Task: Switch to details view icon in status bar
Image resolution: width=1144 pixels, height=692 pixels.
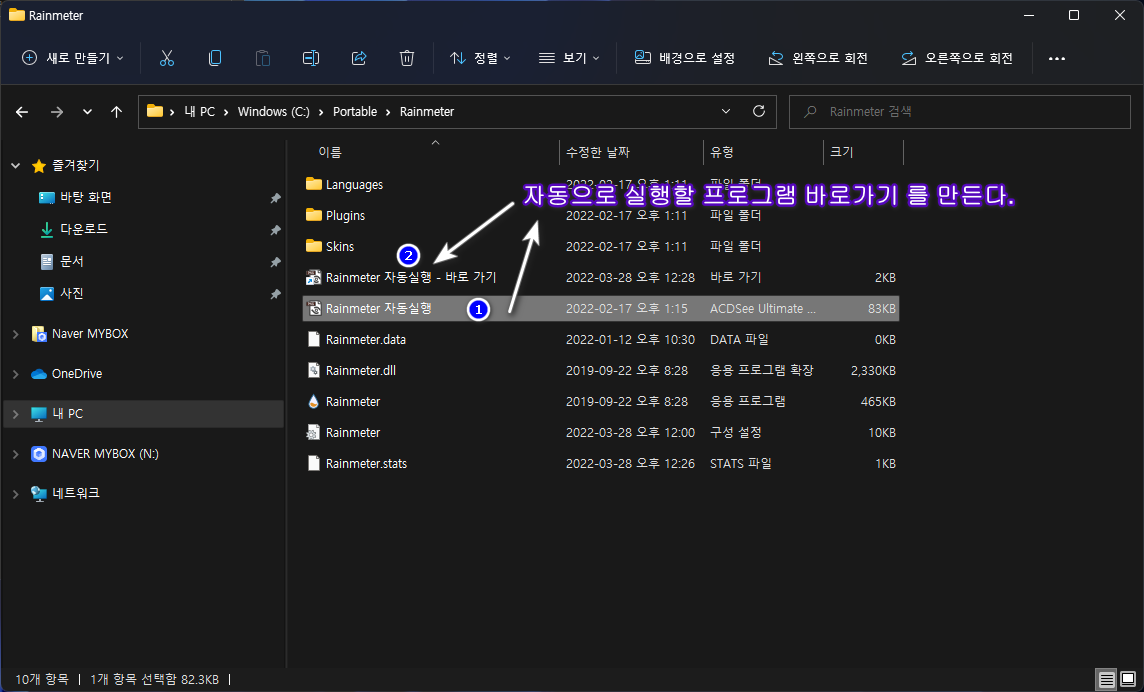Action: click(x=1107, y=680)
